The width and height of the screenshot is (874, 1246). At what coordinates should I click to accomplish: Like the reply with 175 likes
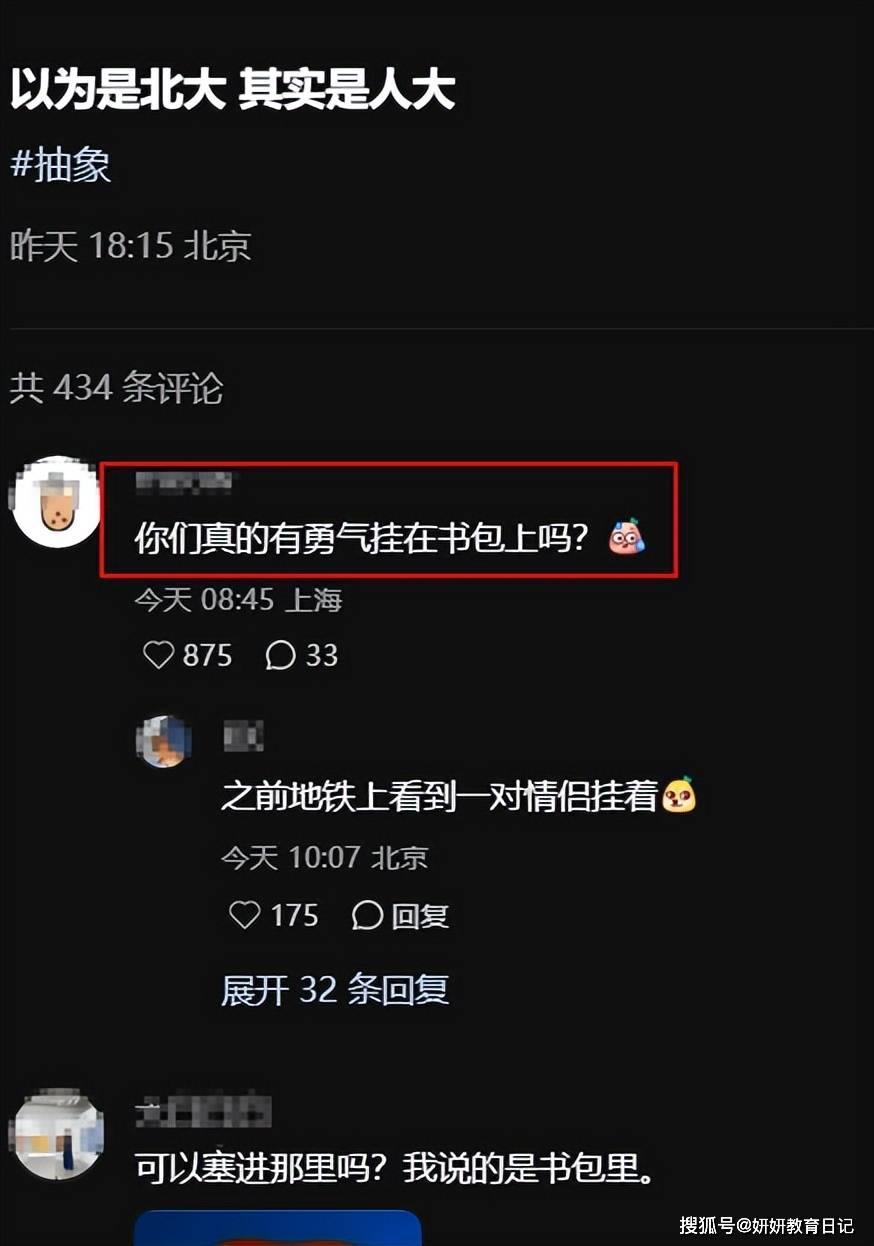pos(245,915)
